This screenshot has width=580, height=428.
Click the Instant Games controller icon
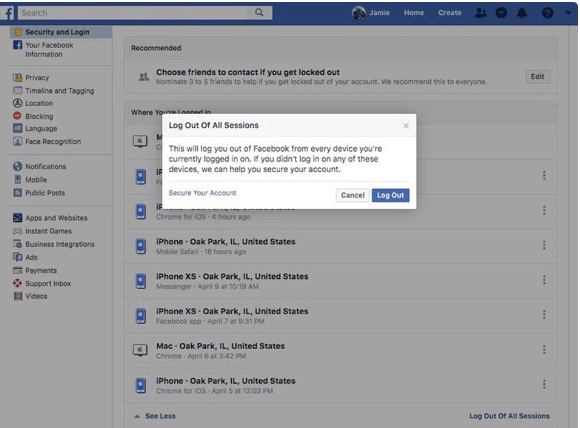click(x=17, y=231)
